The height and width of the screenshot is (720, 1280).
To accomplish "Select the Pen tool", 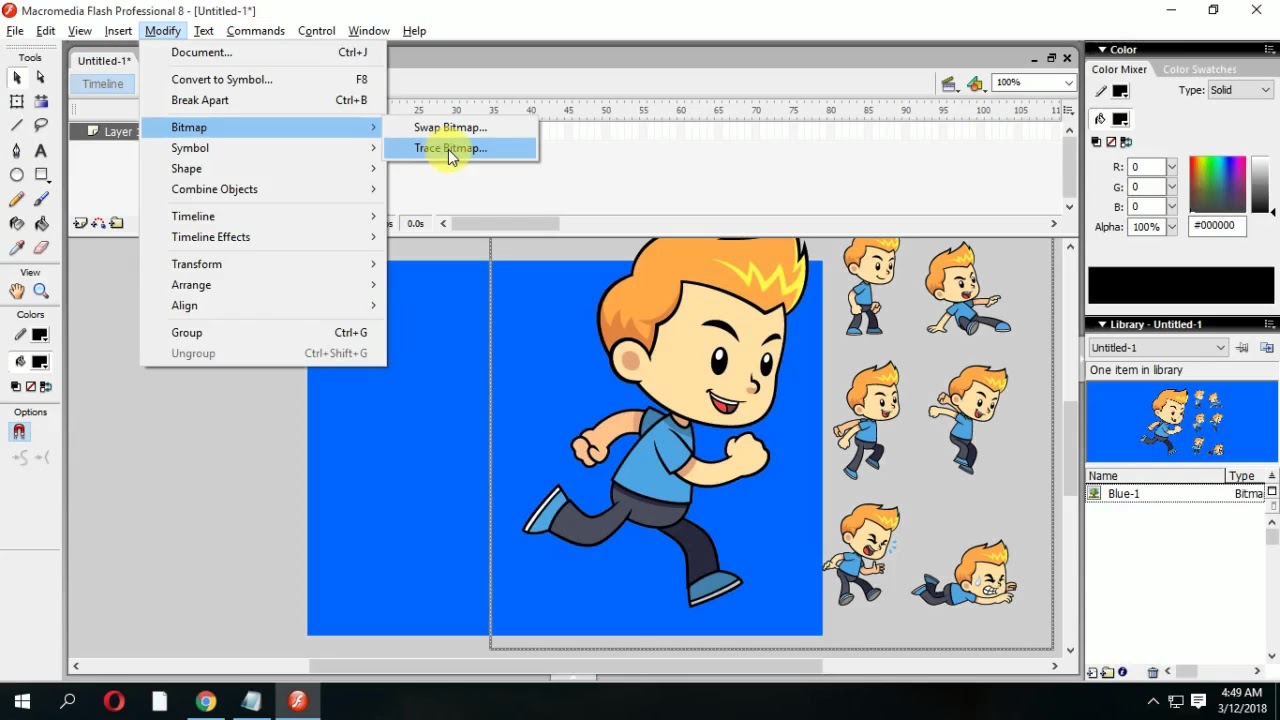I will tap(17, 150).
